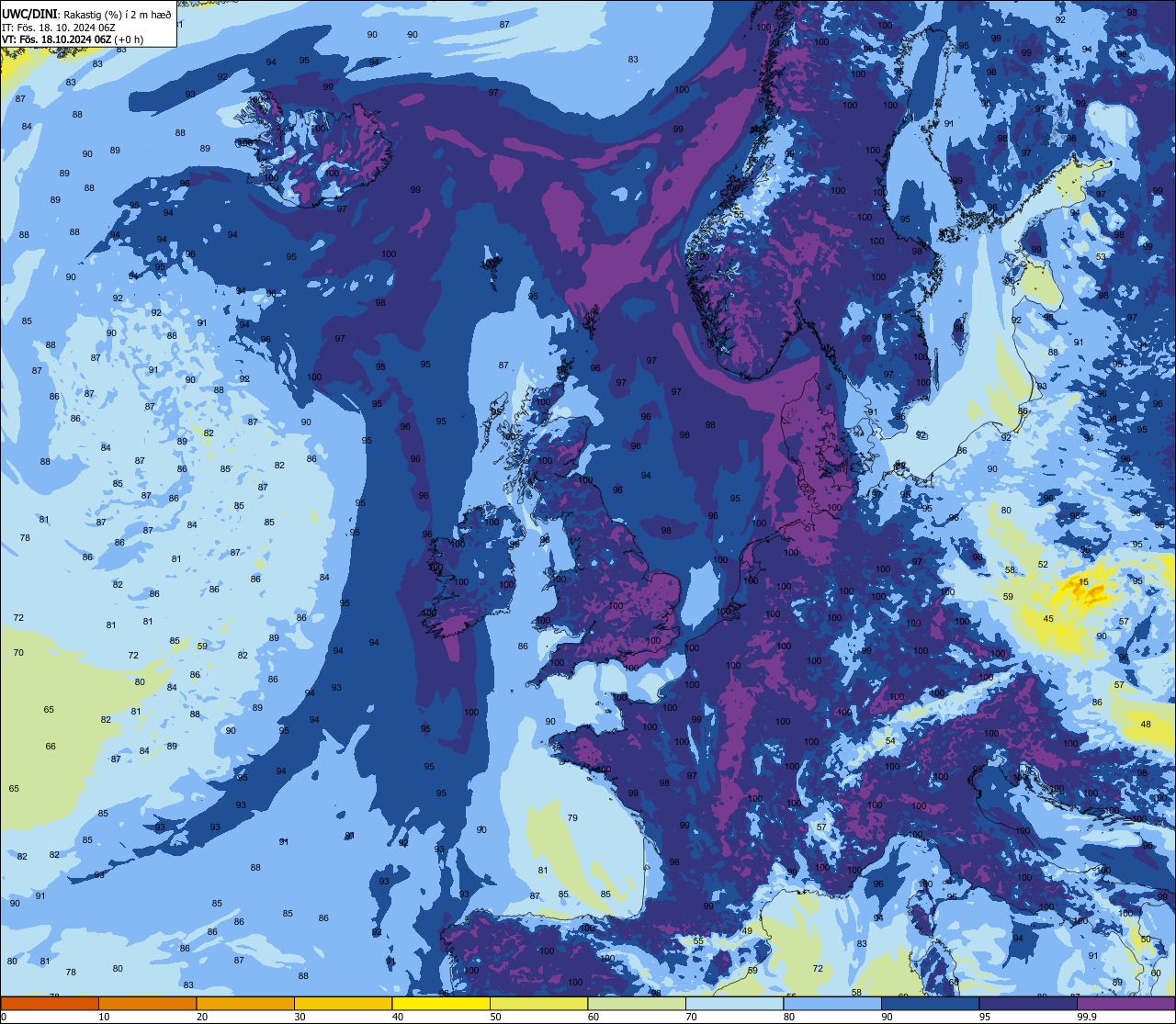Click the humidity value 49 near the Pyrenees
This screenshot has width=1176, height=1024.
point(747,931)
